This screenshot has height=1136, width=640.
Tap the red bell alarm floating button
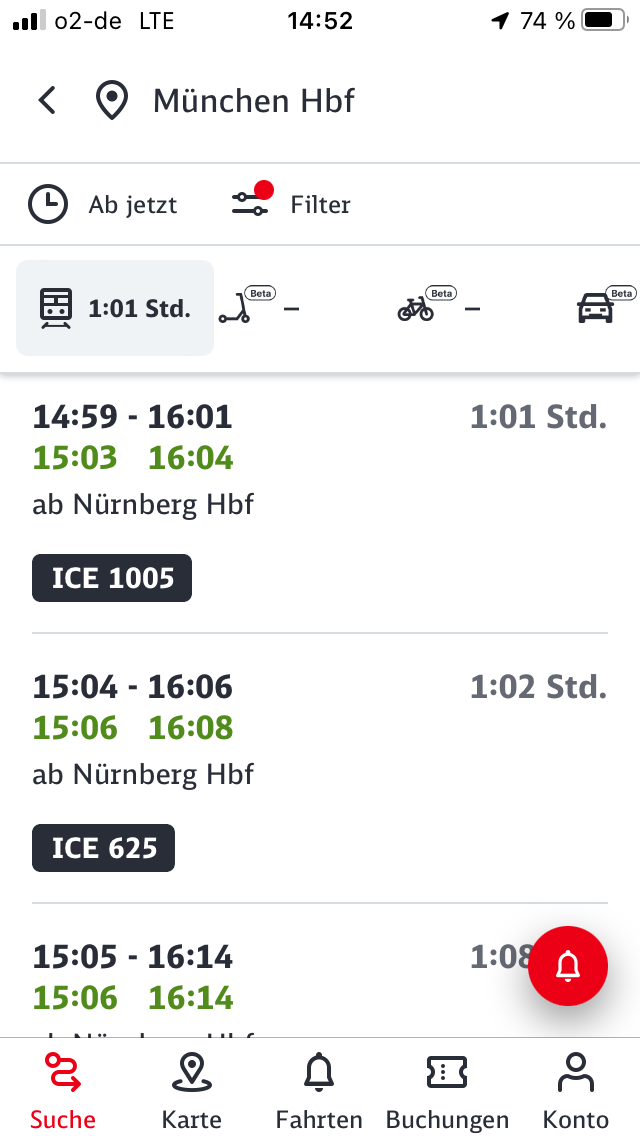coord(568,966)
